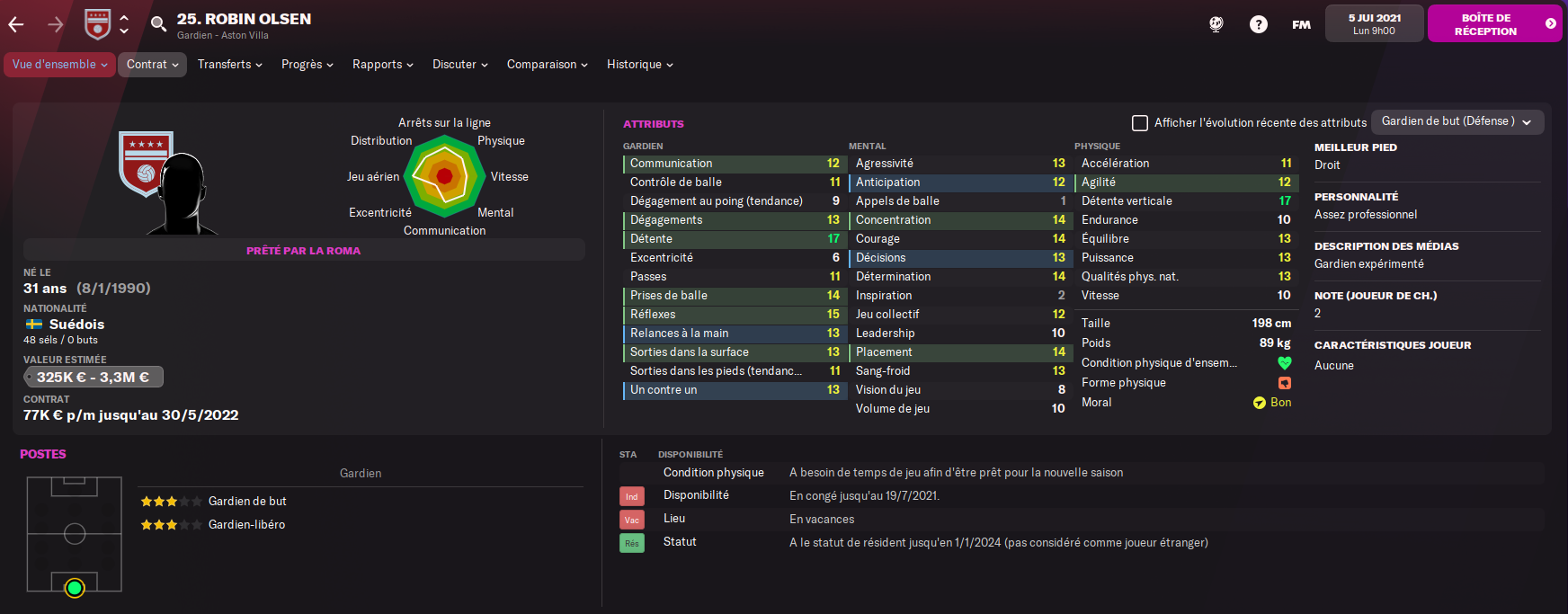The height and width of the screenshot is (614, 1568).
Task: Click the back navigation arrow
Action: pyautogui.click(x=16, y=24)
